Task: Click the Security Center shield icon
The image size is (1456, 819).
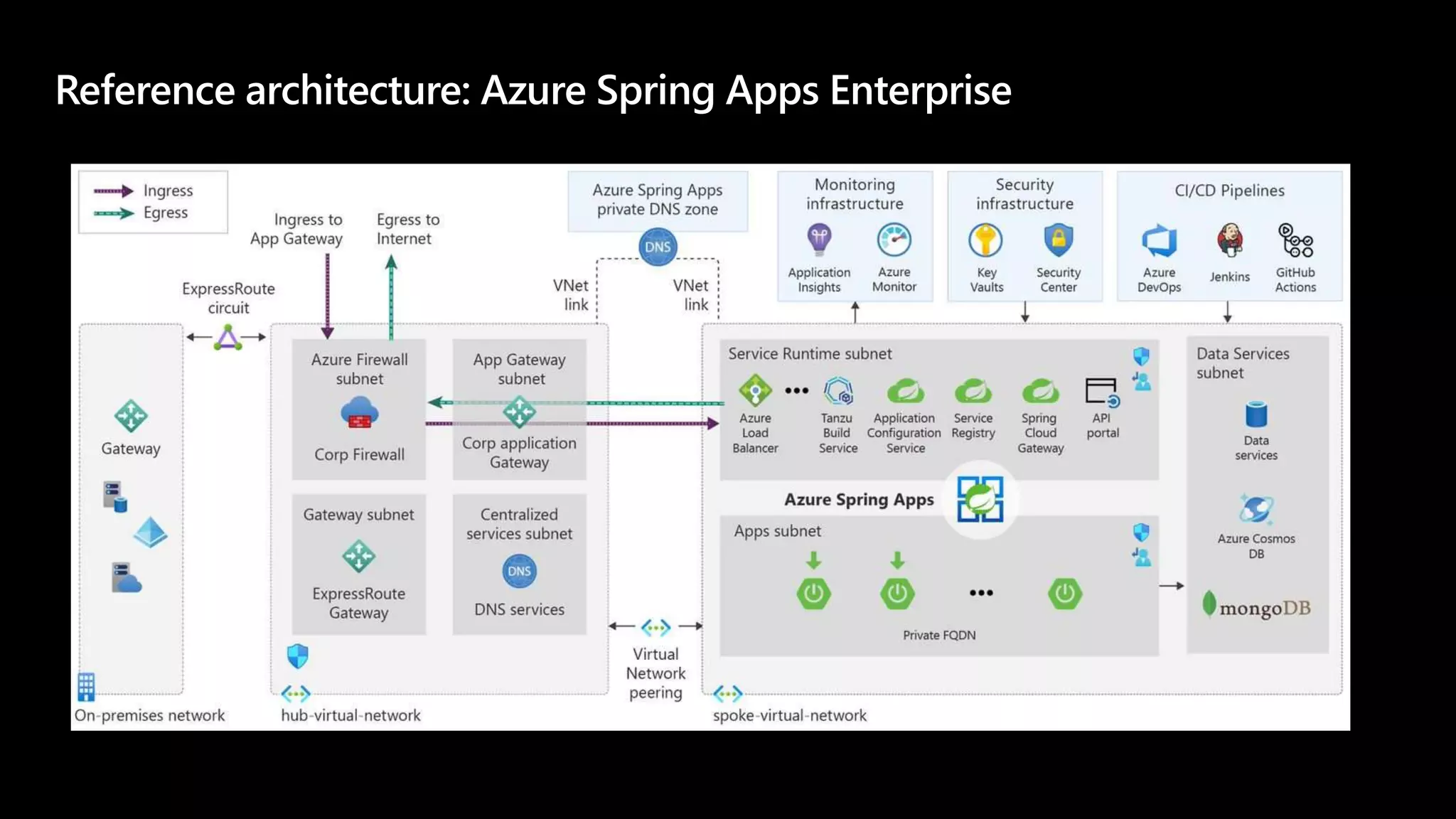Action: click(1058, 240)
